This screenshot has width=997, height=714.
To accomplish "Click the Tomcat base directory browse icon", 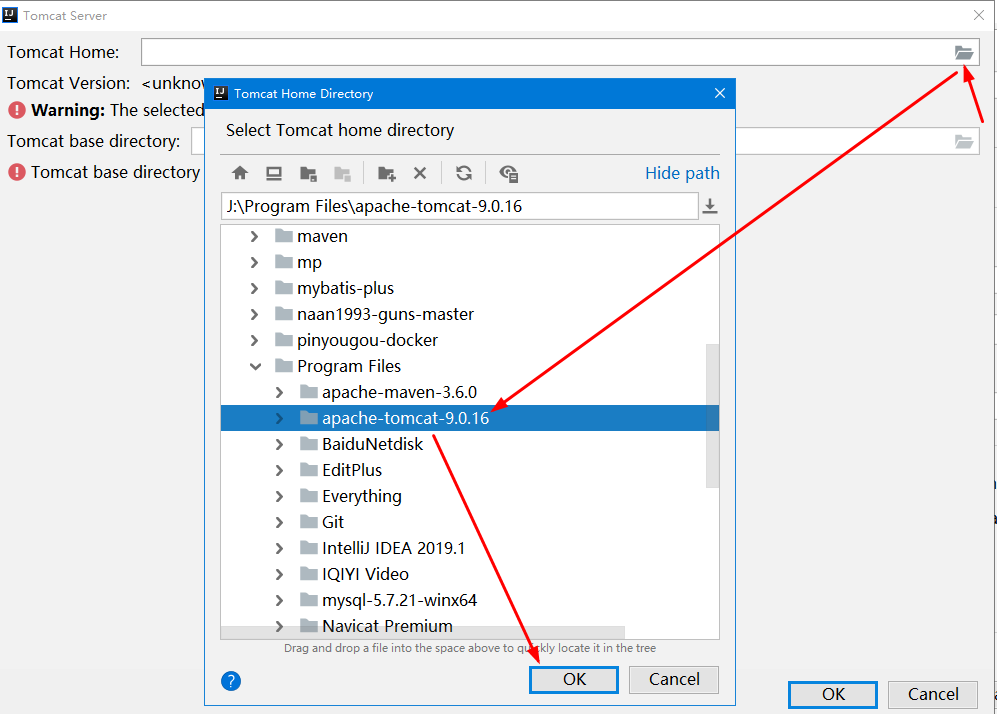I will tap(964, 141).
